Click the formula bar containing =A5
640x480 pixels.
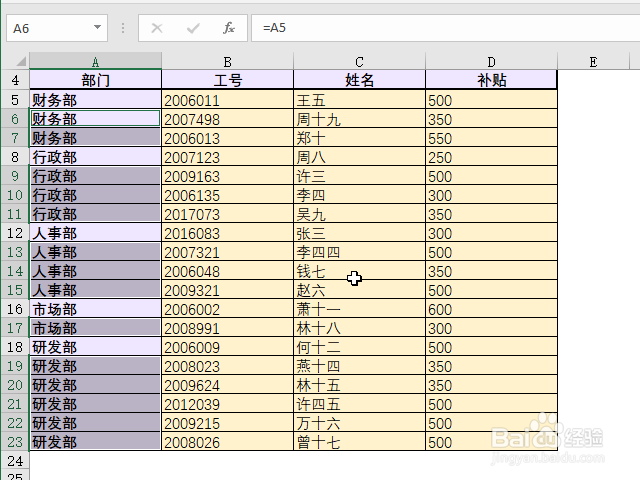click(x=445, y=28)
